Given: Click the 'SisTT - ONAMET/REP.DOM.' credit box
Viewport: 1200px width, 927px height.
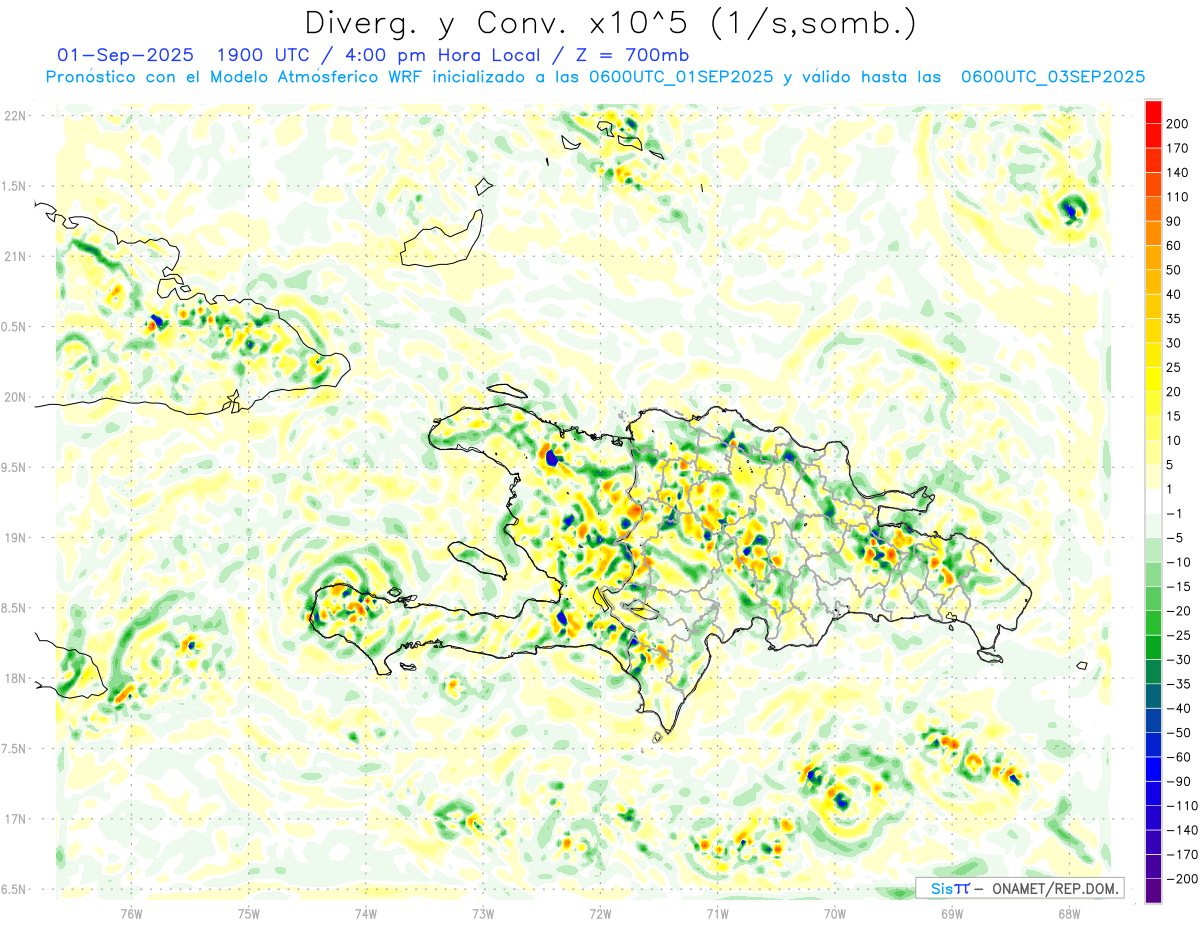Looking at the screenshot, I should coord(1019,888).
